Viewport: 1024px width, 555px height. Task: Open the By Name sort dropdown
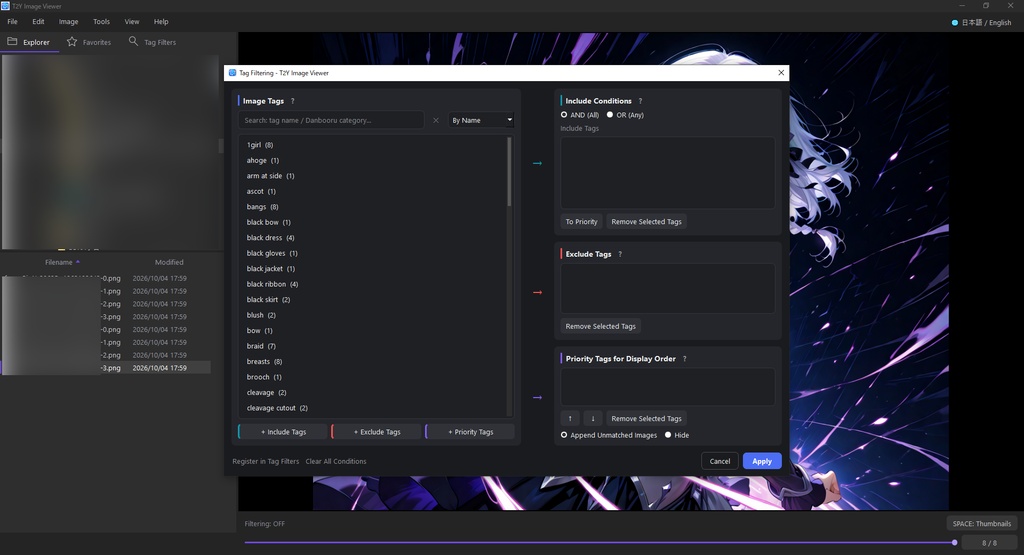click(481, 120)
